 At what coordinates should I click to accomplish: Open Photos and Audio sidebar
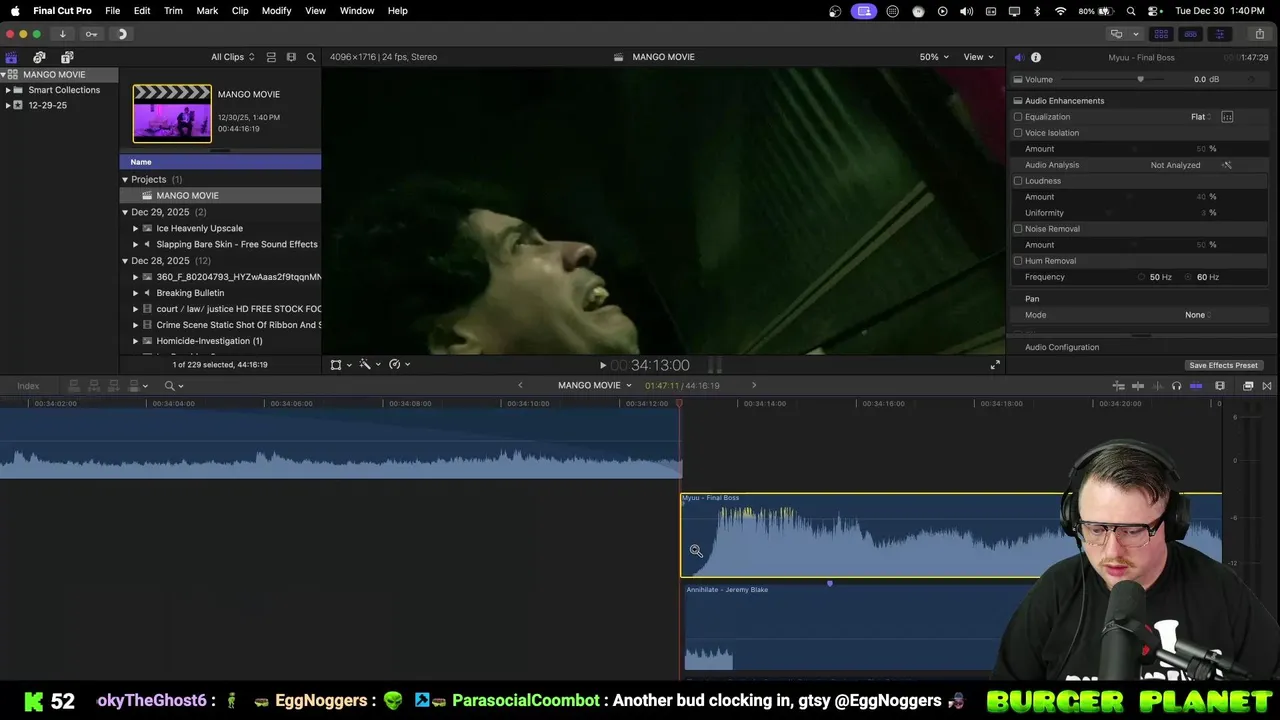(x=39, y=57)
